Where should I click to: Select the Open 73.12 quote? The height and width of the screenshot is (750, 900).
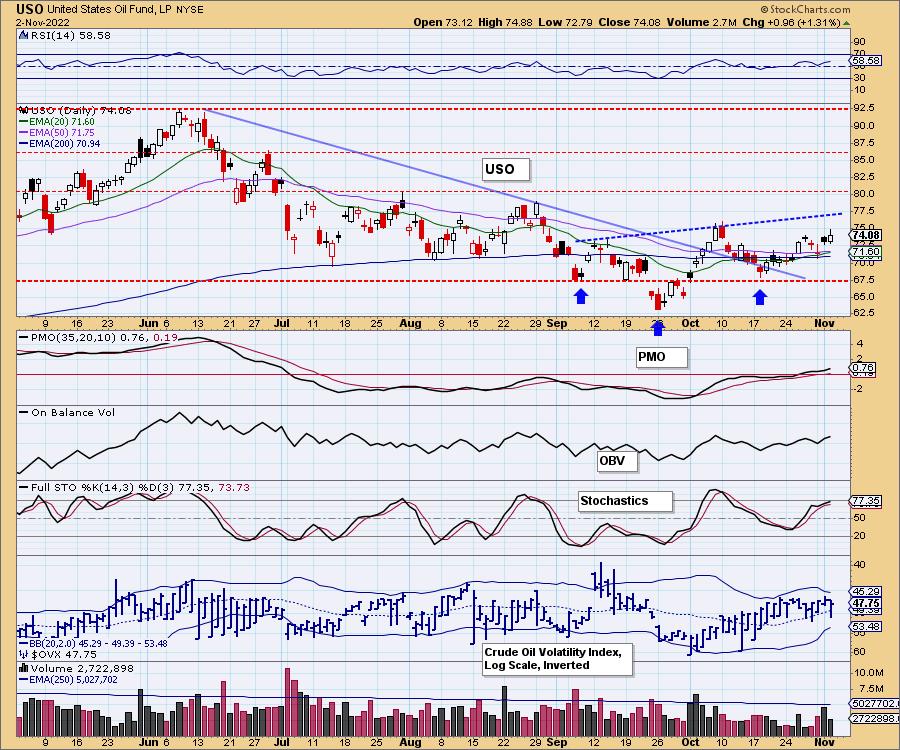click(x=443, y=22)
